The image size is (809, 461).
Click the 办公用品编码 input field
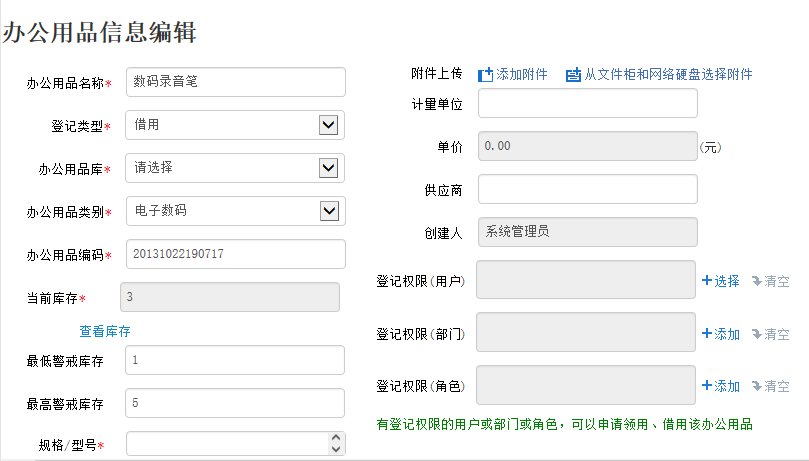click(236, 254)
